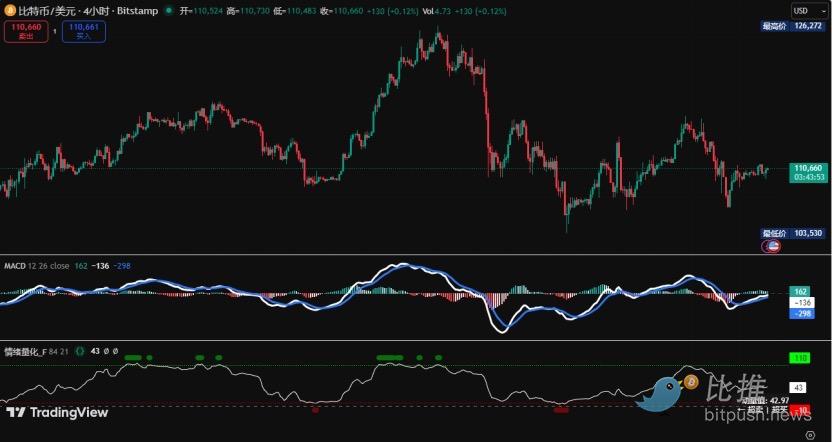Click the green 162 MACD histogram value tag
Image resolution: width=832 pixels, height=442 pixels.
pos(801,289)
